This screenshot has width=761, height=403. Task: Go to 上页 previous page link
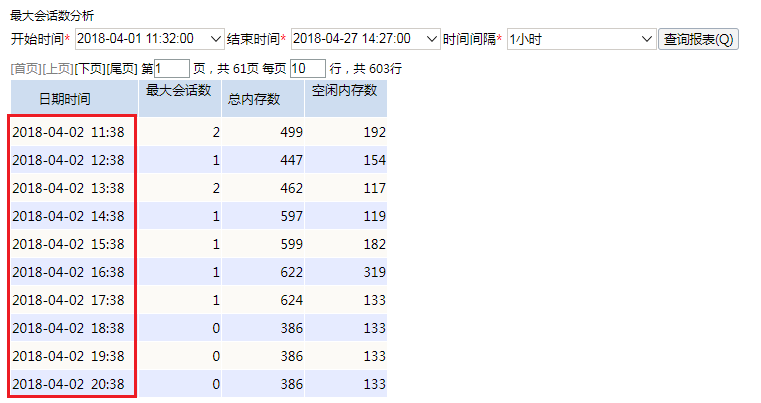pyautogui.click(x=58, y=68)
